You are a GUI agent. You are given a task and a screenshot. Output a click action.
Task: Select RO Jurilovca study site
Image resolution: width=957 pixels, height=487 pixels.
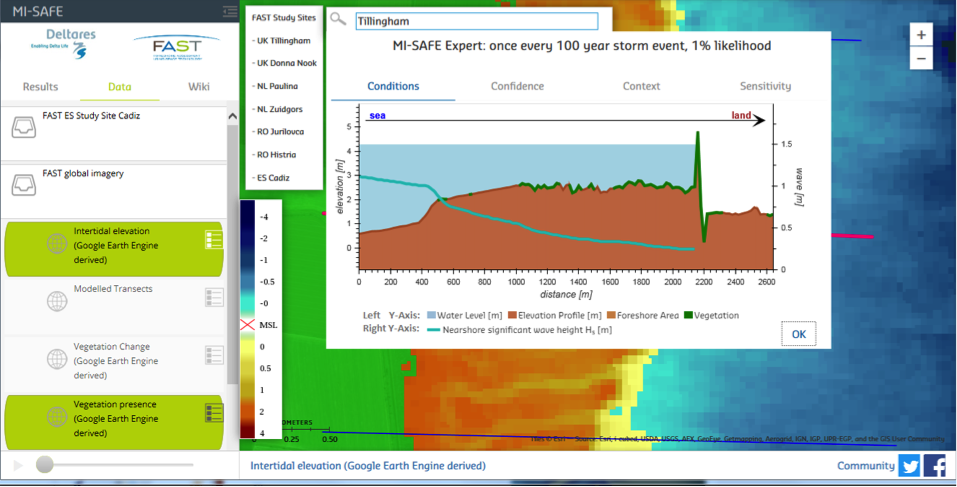(x=278, y=131)
